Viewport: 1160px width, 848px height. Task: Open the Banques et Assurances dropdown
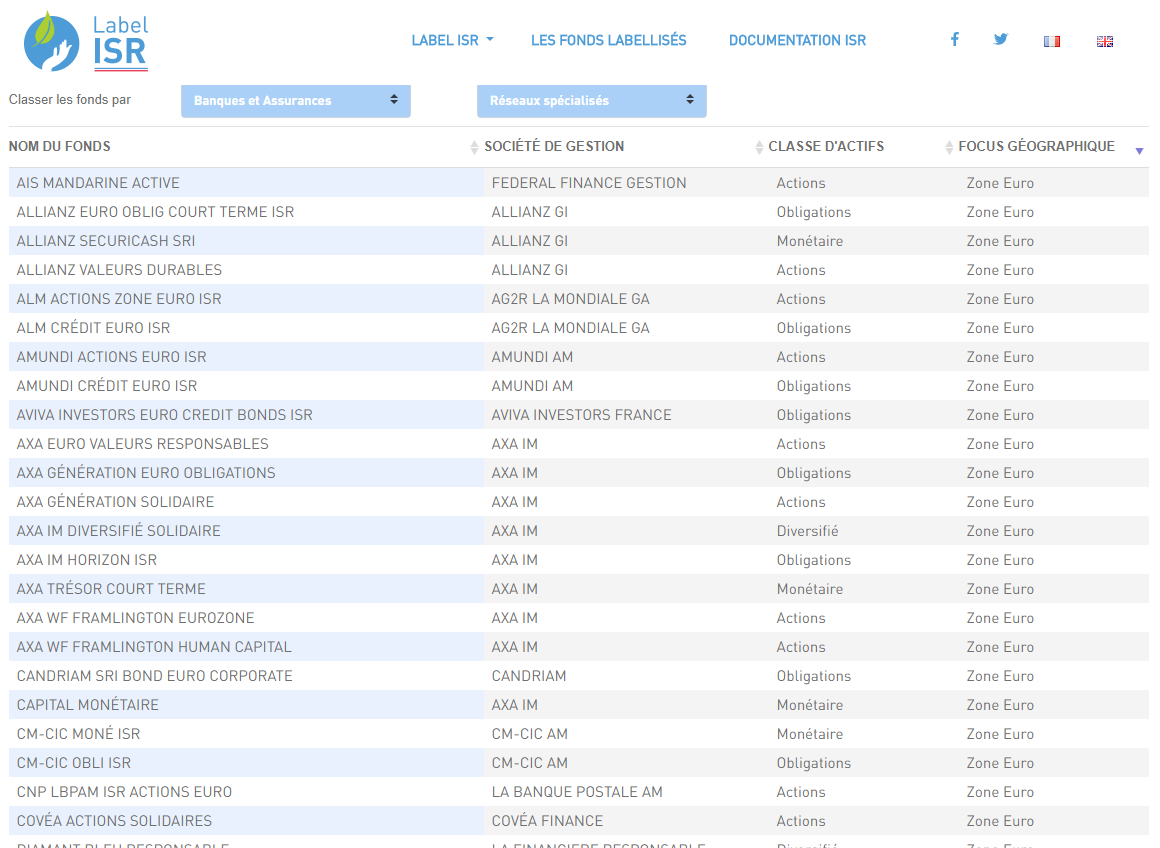tap(296, 101)
